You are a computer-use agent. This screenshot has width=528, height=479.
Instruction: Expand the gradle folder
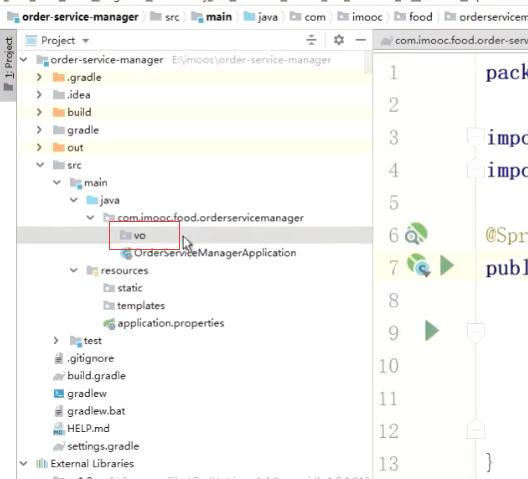point(39,130)
